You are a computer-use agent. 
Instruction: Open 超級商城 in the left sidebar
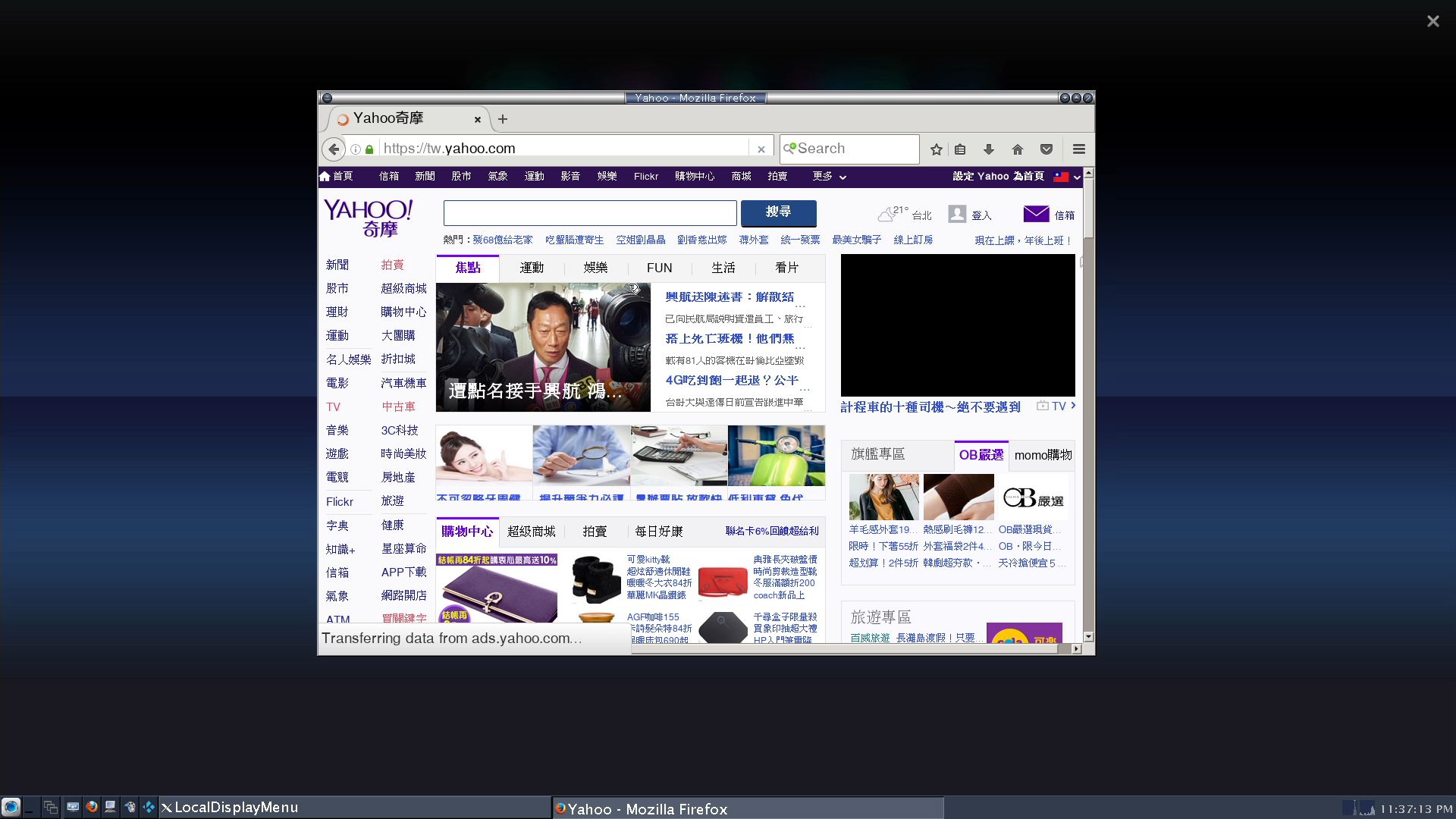(x=403, y=288)
